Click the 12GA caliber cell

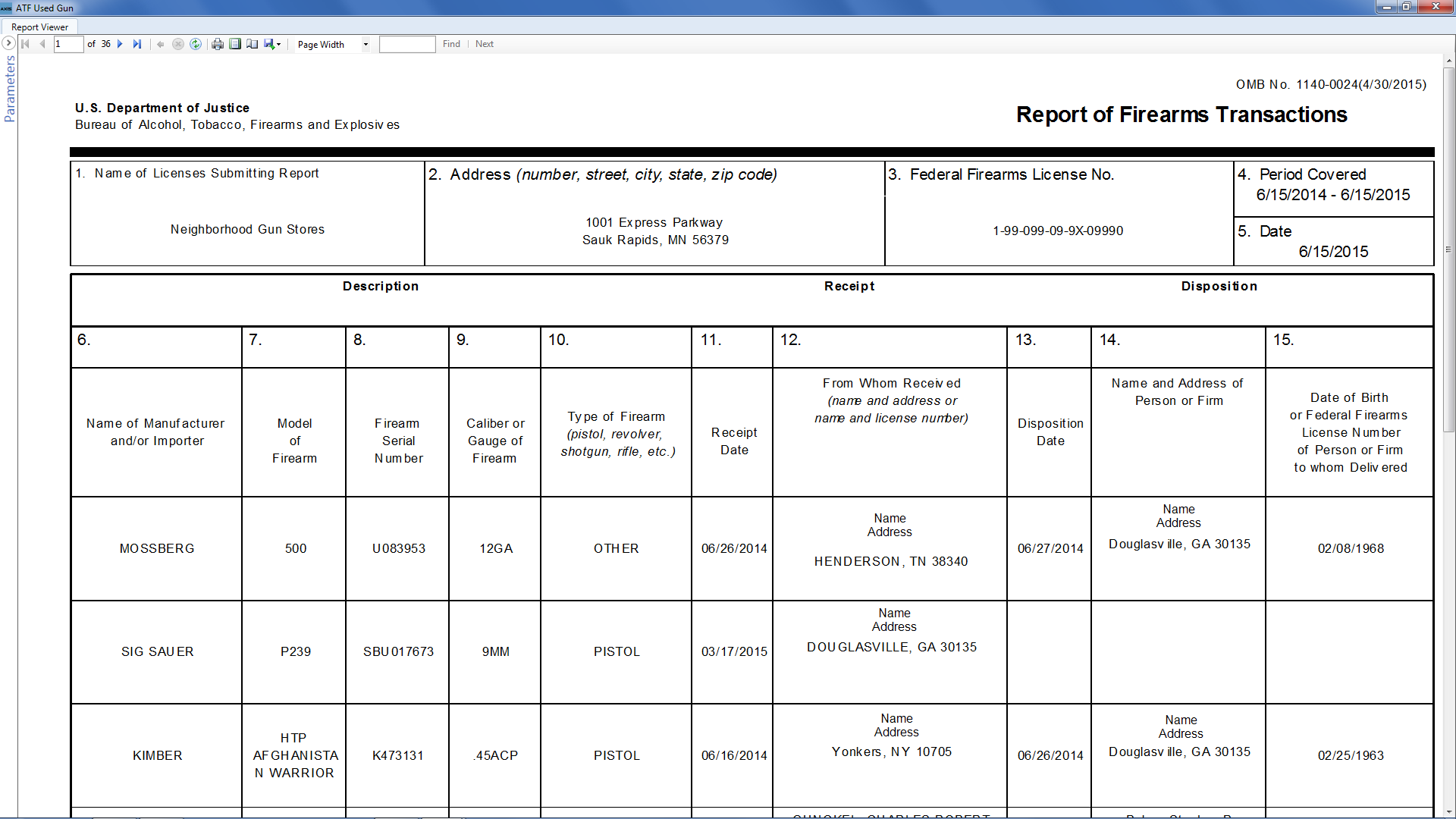(x=496, y=548)
